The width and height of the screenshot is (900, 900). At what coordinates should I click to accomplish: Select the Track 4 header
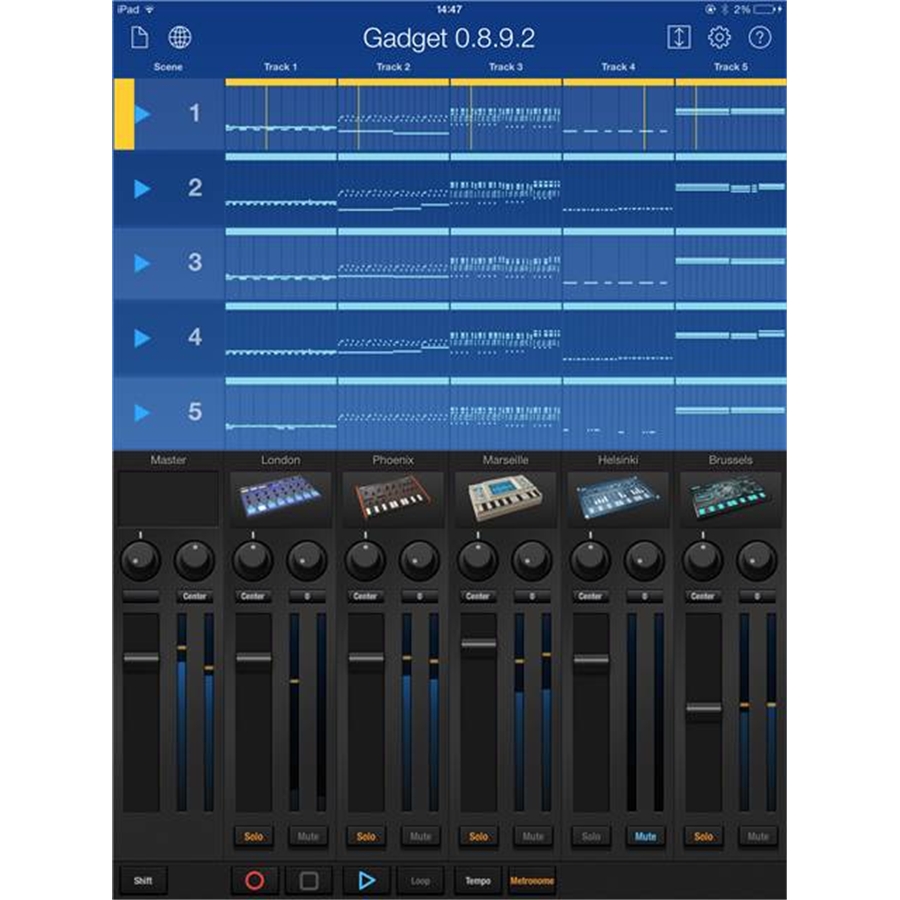click(618, 67)
